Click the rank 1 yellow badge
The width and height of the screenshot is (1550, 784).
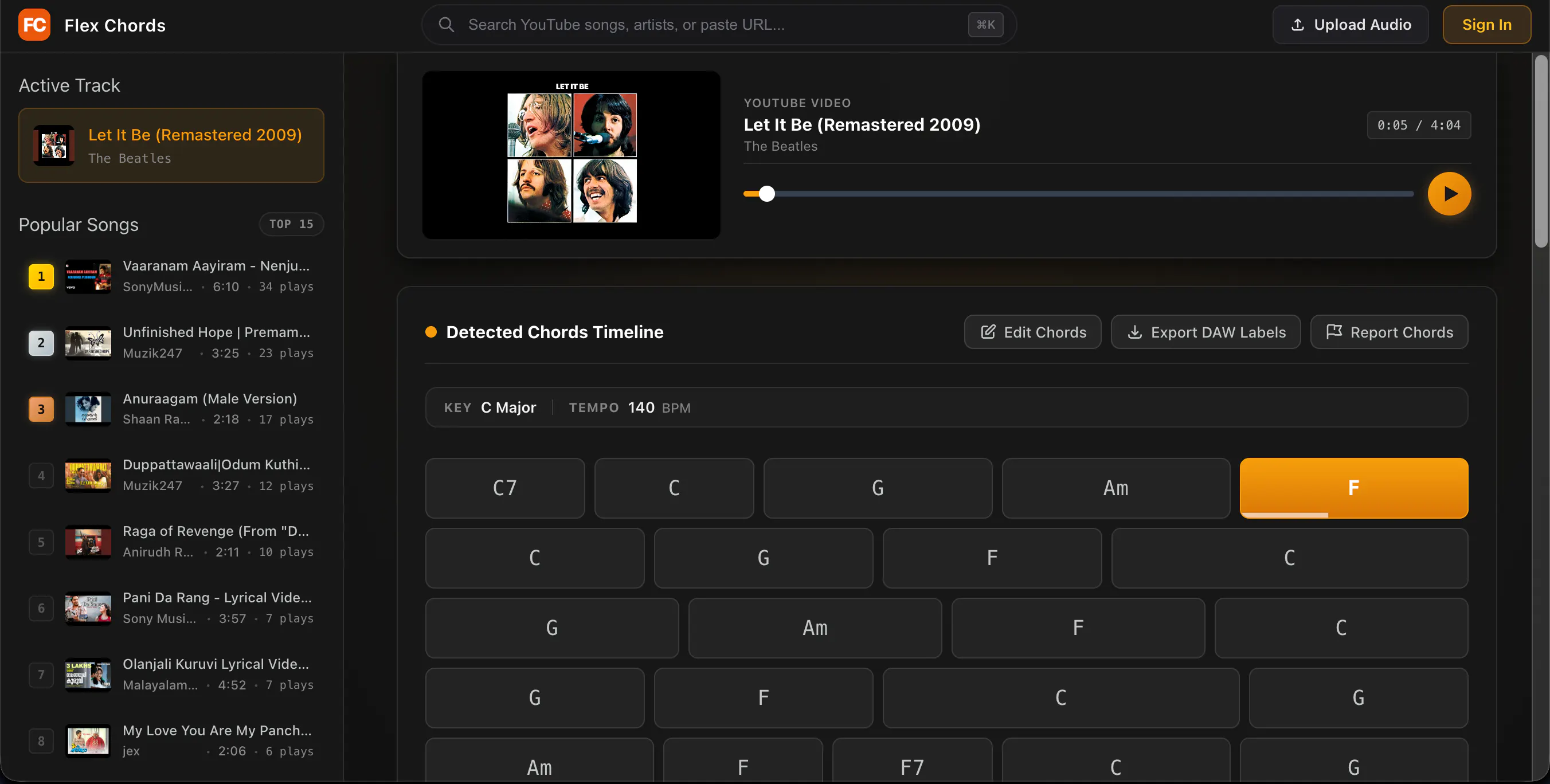[x=41, y=276]
